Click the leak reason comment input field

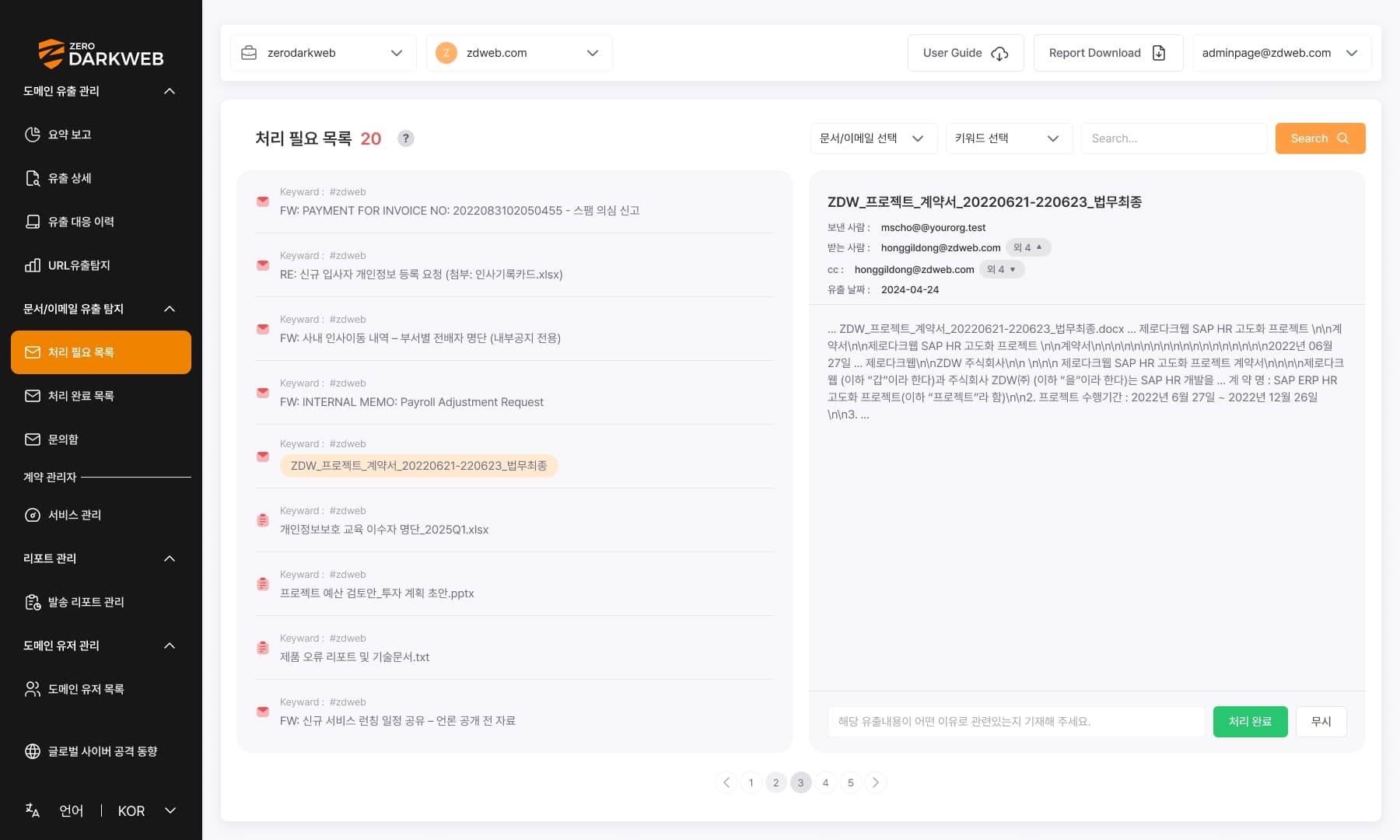click(x=1016, y=722)
